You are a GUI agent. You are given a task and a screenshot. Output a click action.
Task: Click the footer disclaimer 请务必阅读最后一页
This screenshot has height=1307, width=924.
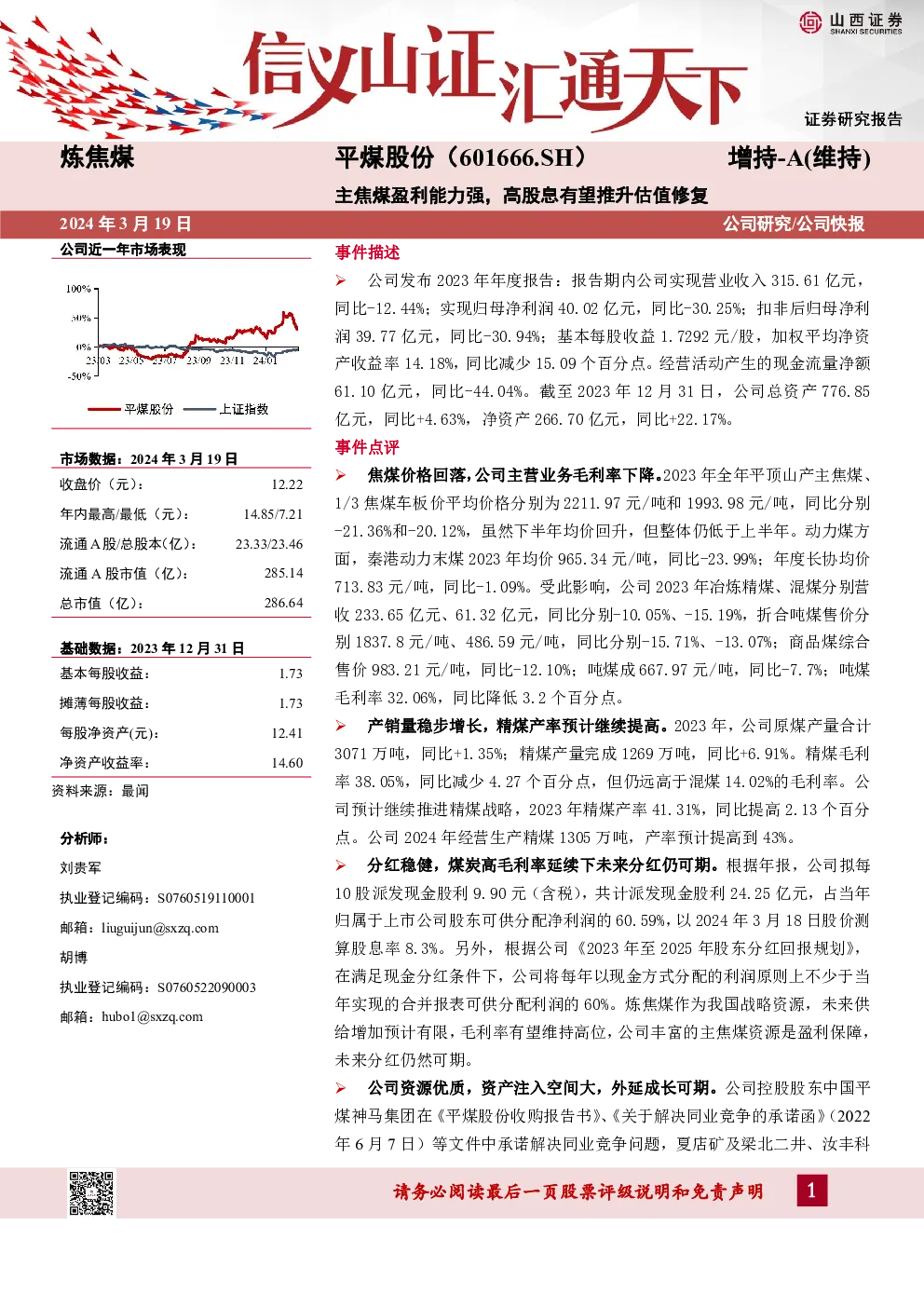pyautogui.click(x=577, y=1191)
